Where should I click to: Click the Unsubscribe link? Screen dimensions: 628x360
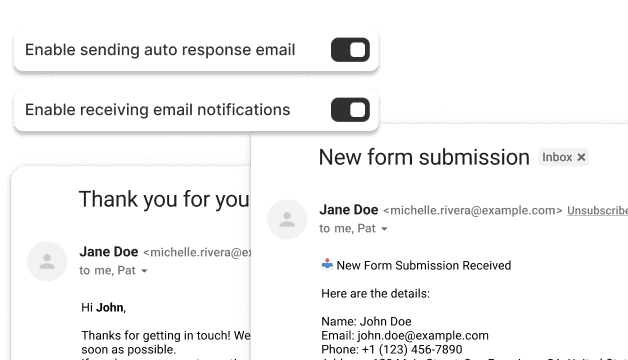[598, 211]
